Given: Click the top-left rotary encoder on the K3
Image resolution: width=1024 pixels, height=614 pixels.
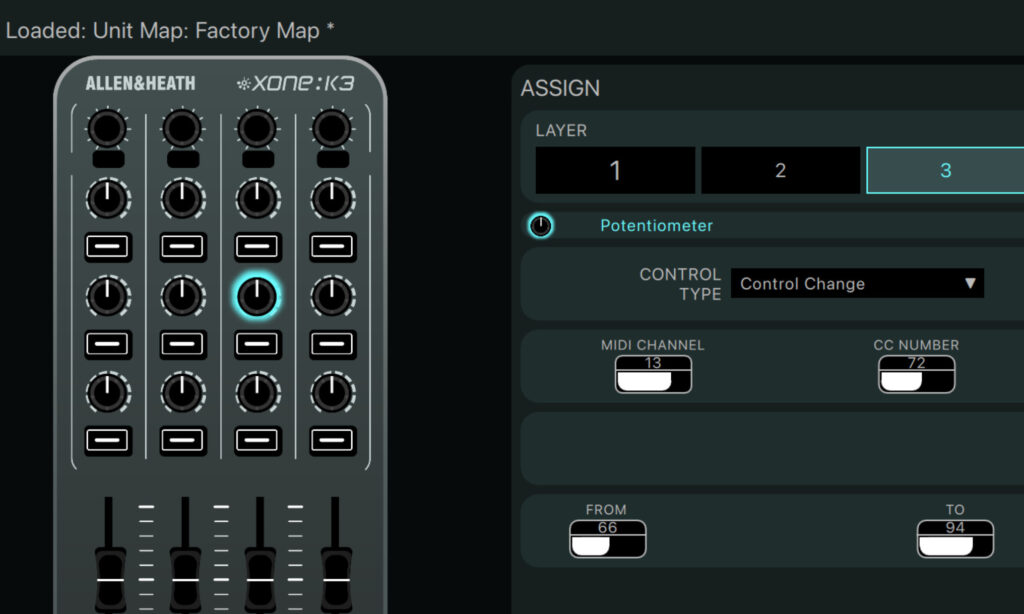Looking at the screenshot, I should click(107, 128).
